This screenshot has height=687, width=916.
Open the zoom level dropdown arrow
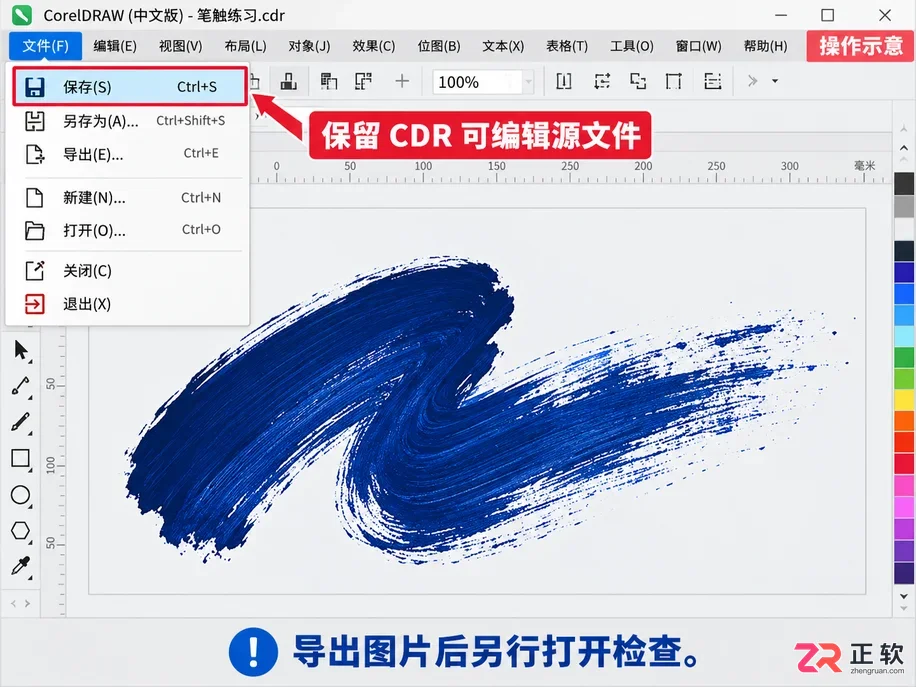(528, 82)
